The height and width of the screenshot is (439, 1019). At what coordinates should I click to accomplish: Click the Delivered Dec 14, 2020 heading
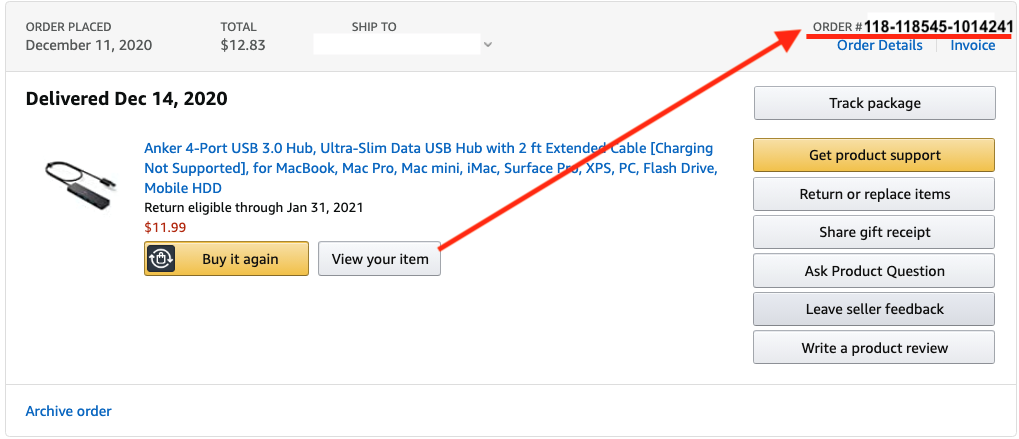point(126,99)
